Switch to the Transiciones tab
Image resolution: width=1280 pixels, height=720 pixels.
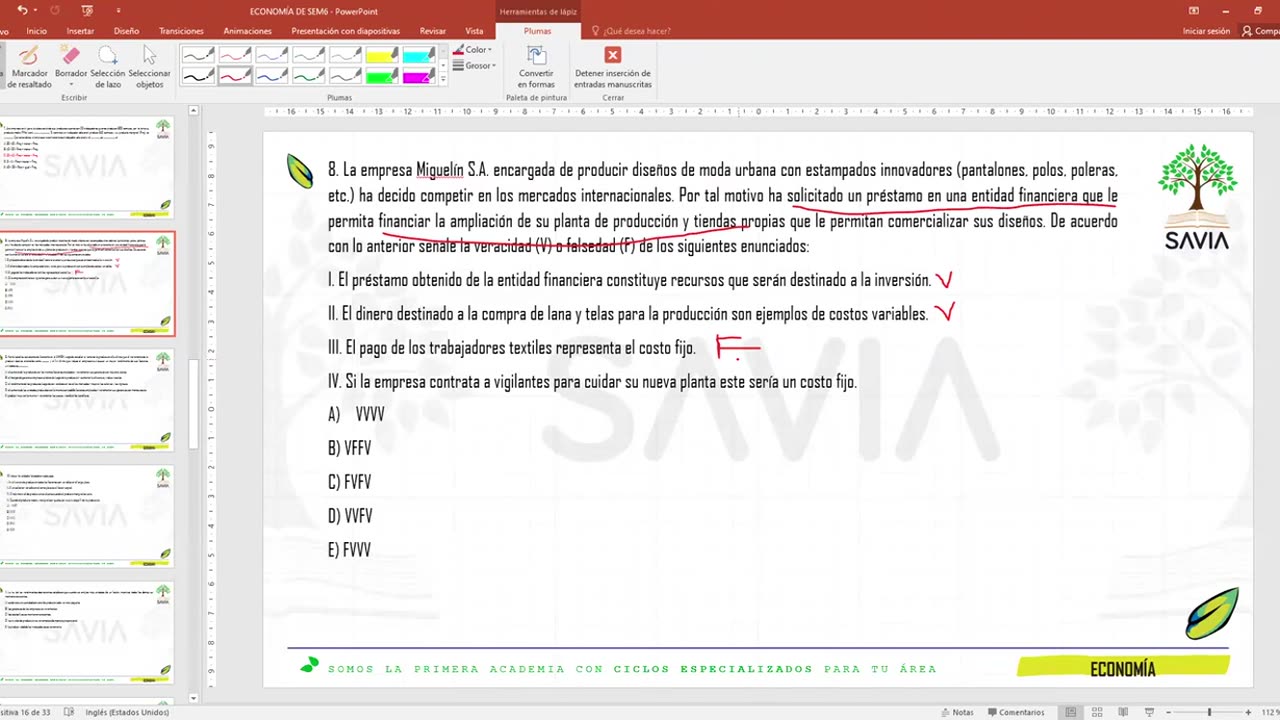tap(181, 31)
